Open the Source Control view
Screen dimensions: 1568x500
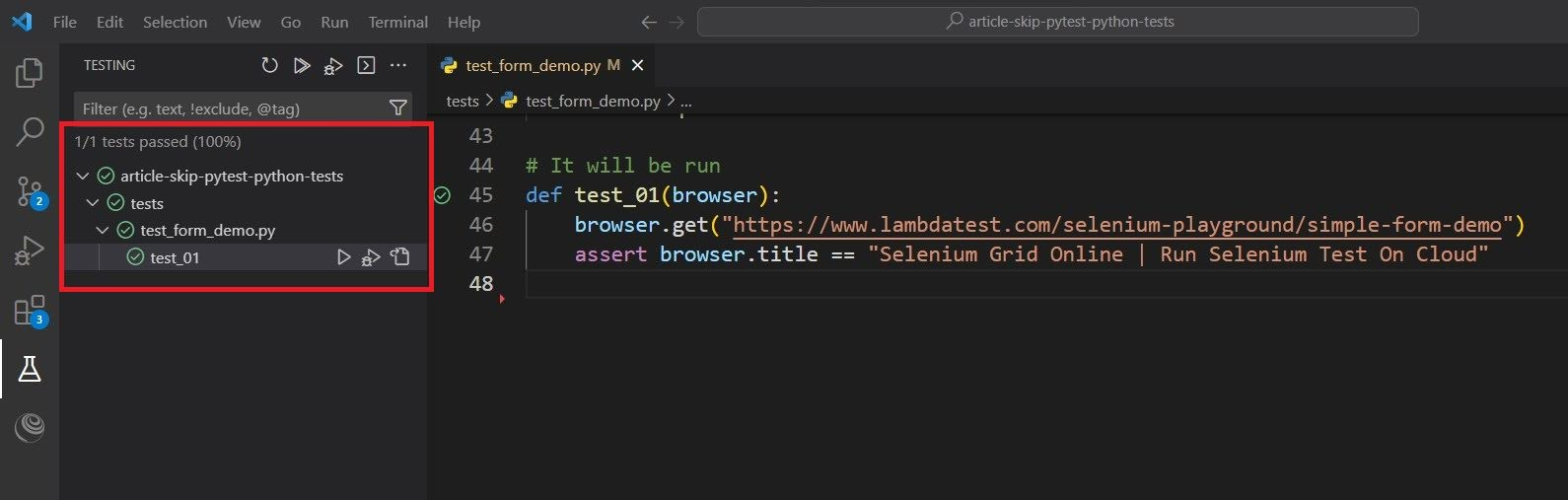(31, 192)
